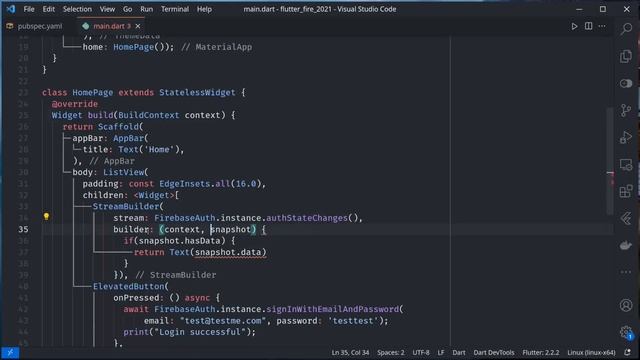Open the Flutter sidebar icon
Viewport: 640px width, 360px height.
[626, 218]
